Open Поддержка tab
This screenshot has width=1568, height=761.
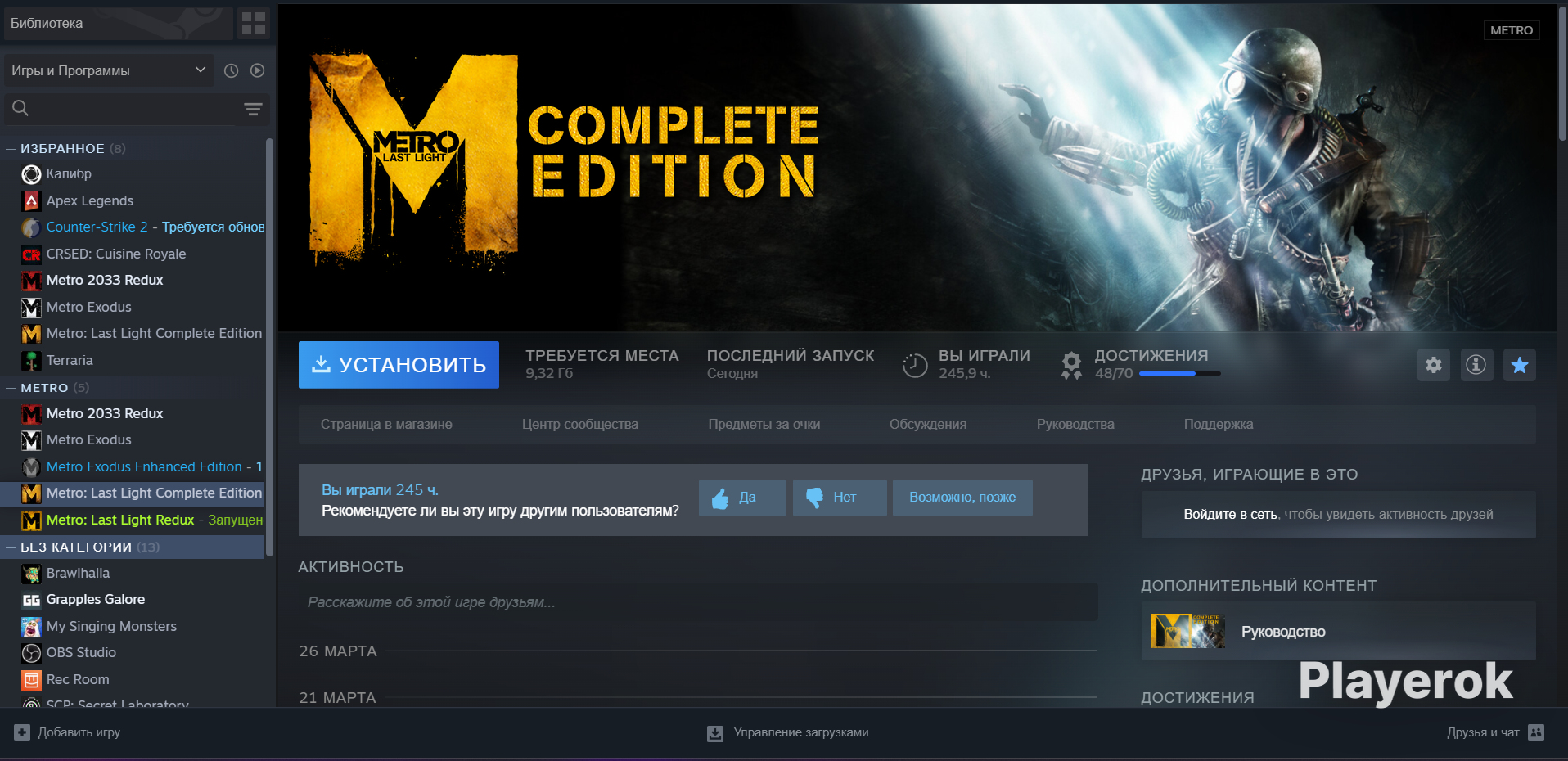coord(1219,425)
